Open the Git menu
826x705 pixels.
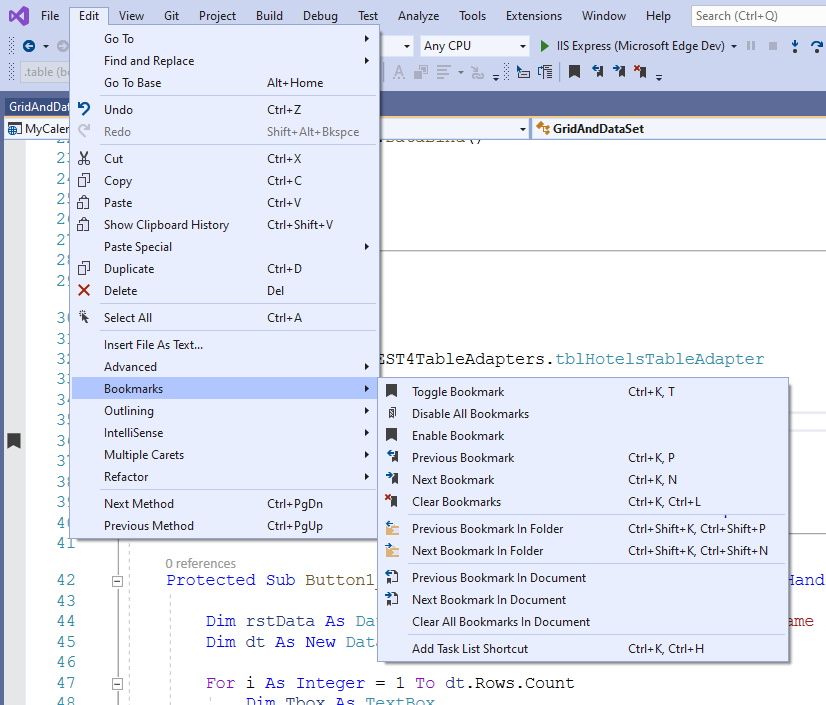[171, 16]
